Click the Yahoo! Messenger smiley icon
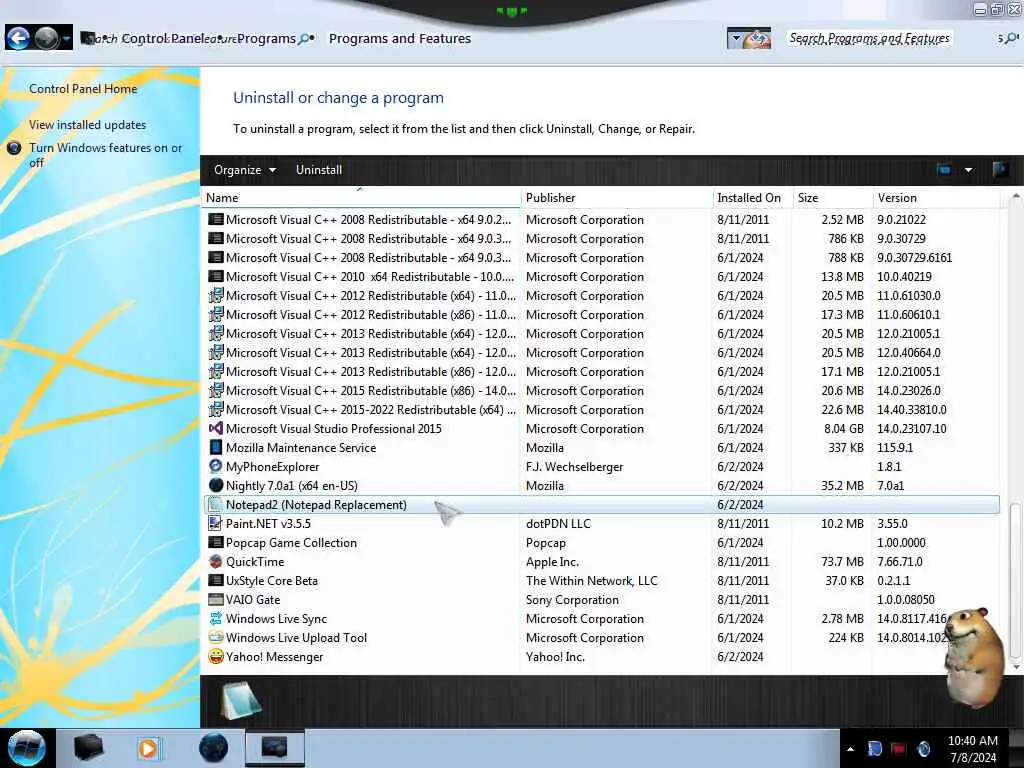1024x768 pixels. click(x=216, y=656)
